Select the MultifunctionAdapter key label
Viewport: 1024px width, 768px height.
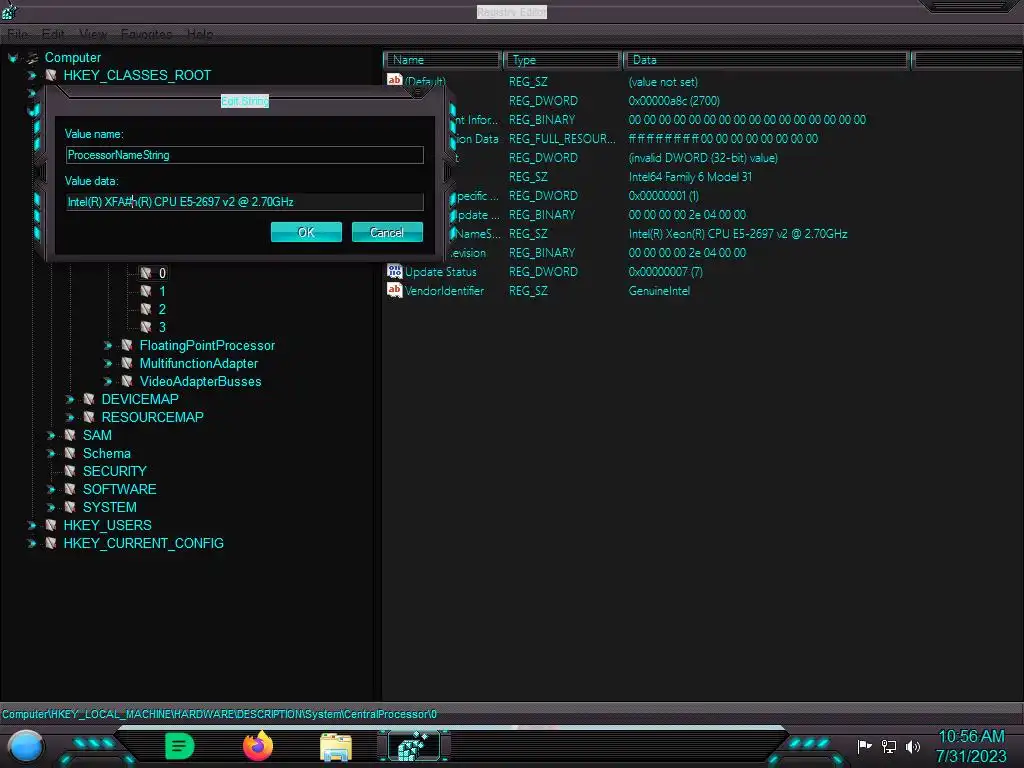tap(199, 364)
